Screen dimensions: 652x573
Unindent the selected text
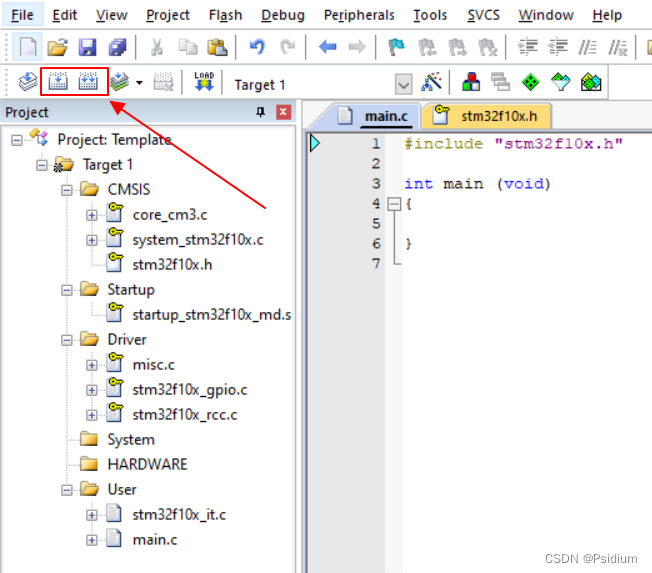tap(558, 47)
